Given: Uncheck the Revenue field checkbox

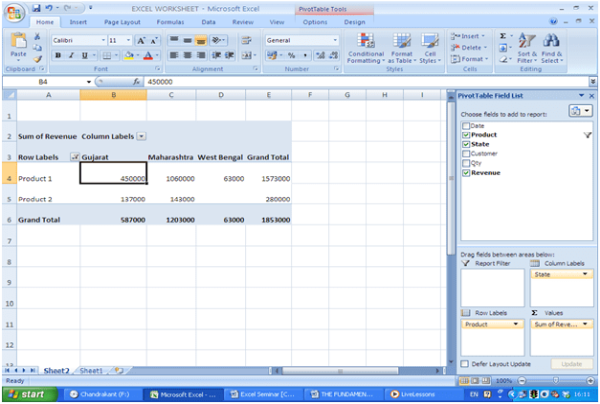Looking at the screenshot, I should tap(466, 173).
